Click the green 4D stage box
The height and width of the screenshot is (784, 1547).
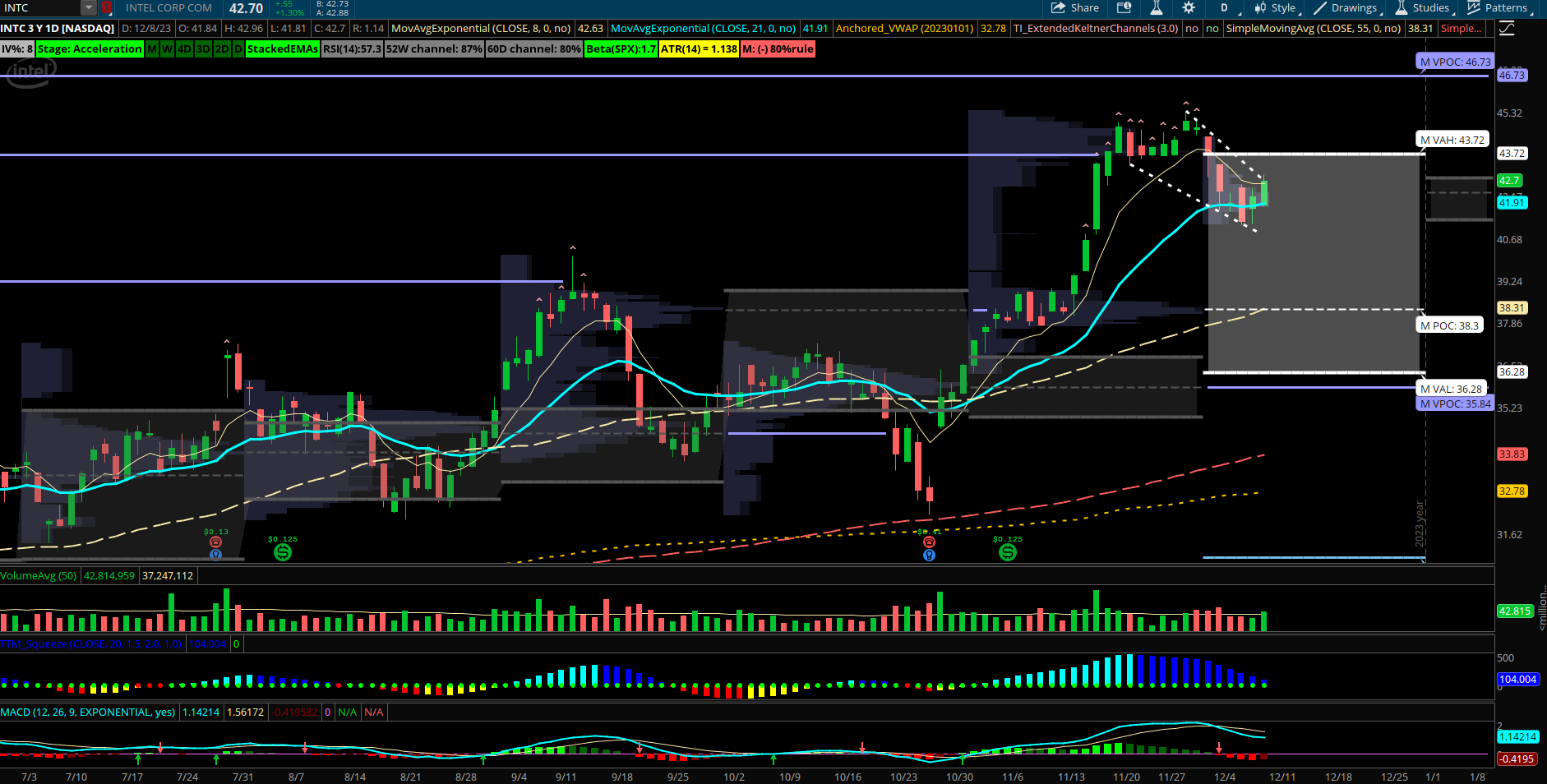point(185,49)
